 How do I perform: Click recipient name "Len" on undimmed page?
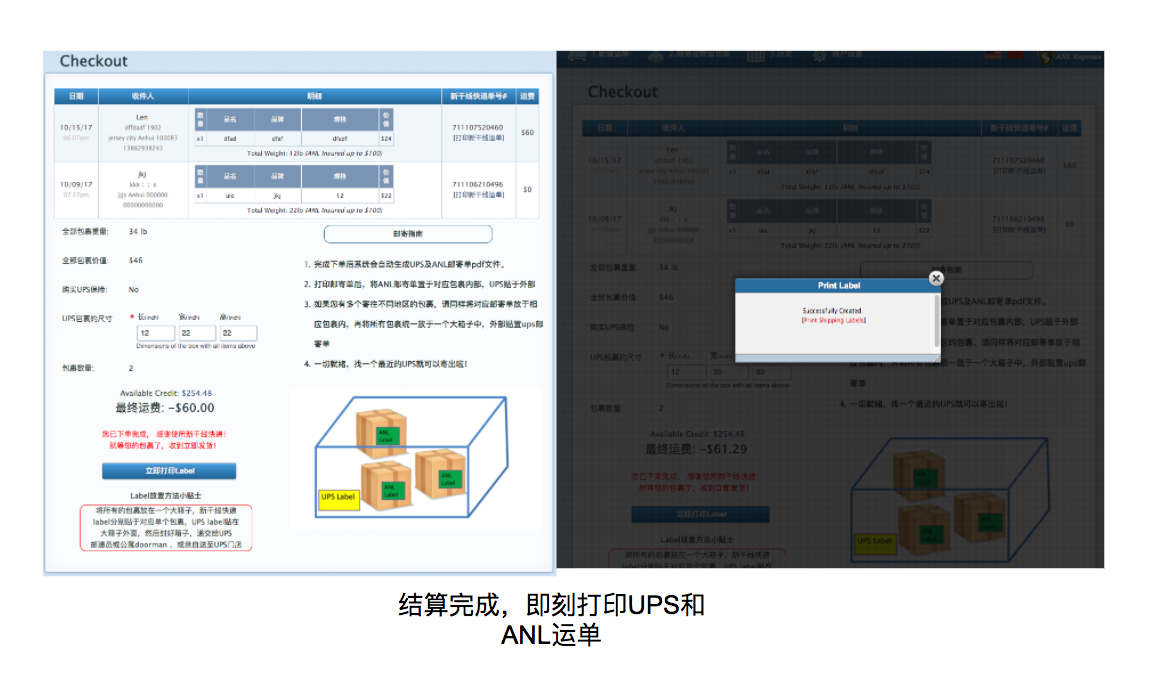(142, 117)
